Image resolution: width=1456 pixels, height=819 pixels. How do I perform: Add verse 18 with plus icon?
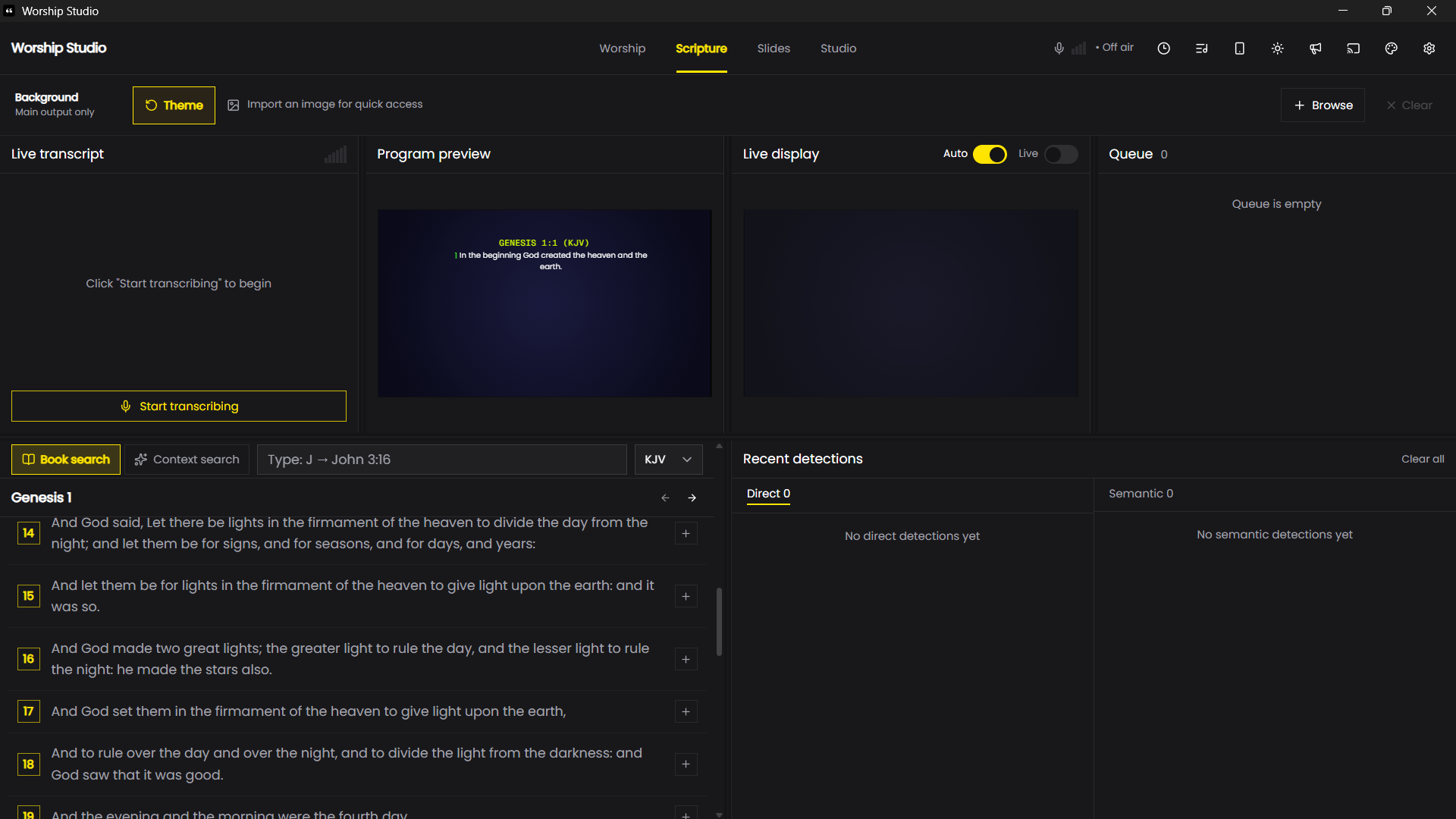click(686, 764)
